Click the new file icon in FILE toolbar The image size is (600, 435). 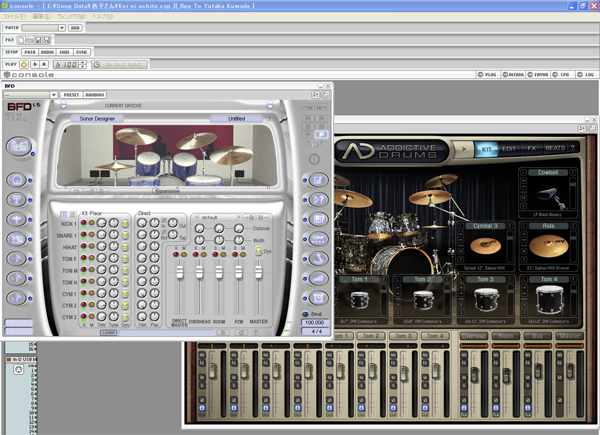(21, 40)
